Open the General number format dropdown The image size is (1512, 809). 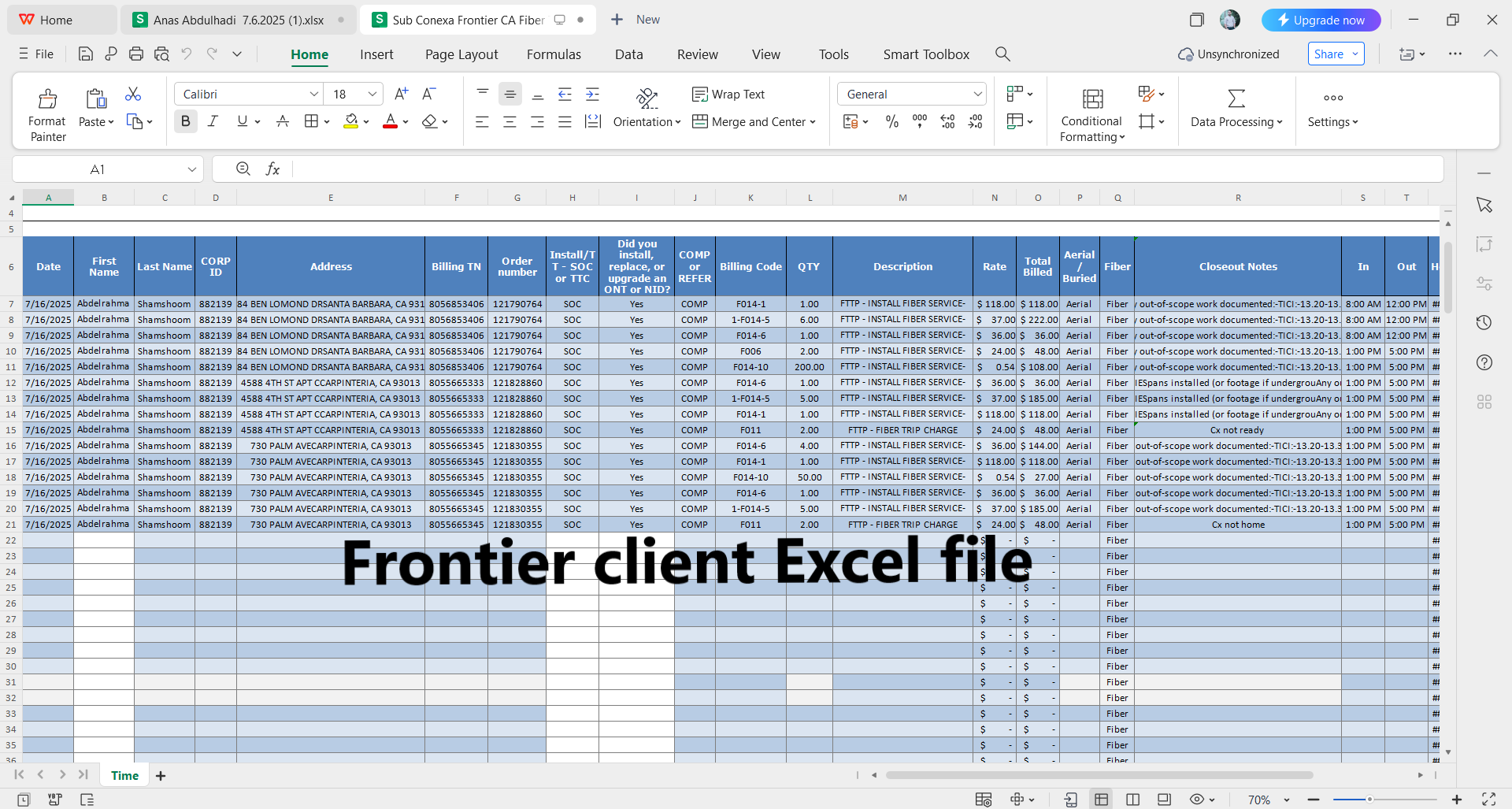pos(977,95)
